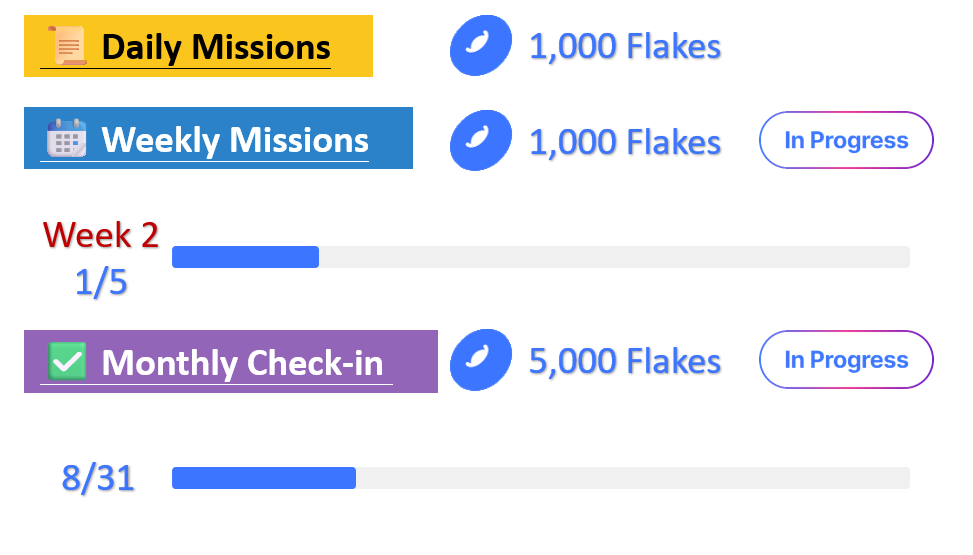Click the 8/31 monthly check-in counter
The height and width of the screenshot is (555, 973).
[x=98, y=478]
